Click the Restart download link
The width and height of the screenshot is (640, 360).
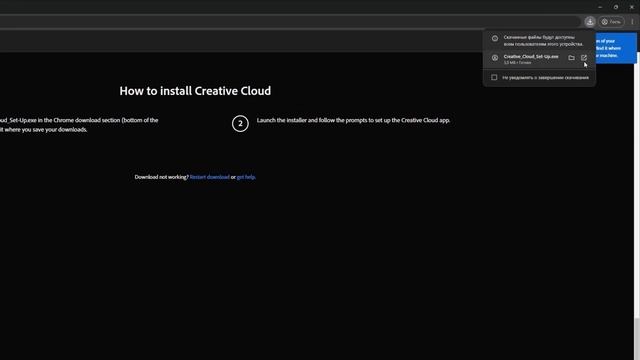[x=209, y=177]
